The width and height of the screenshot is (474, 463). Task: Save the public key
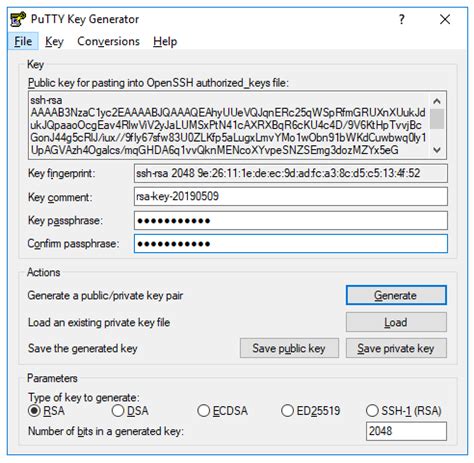click(289, 348)
